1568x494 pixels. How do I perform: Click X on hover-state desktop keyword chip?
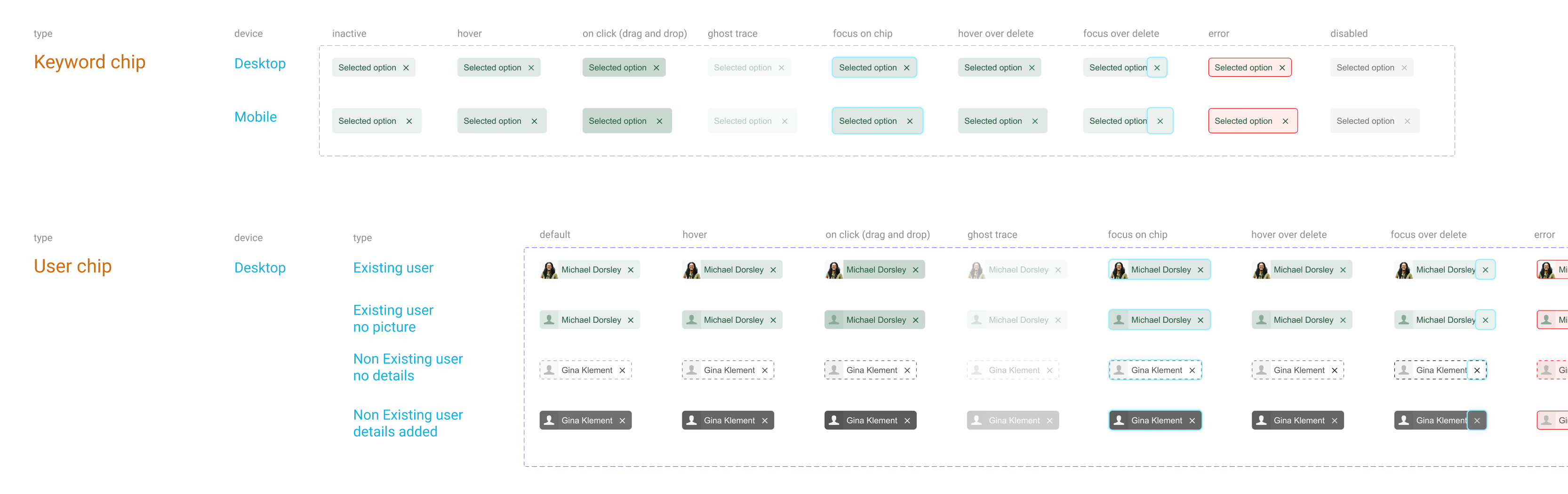click(x=531, y=68)
